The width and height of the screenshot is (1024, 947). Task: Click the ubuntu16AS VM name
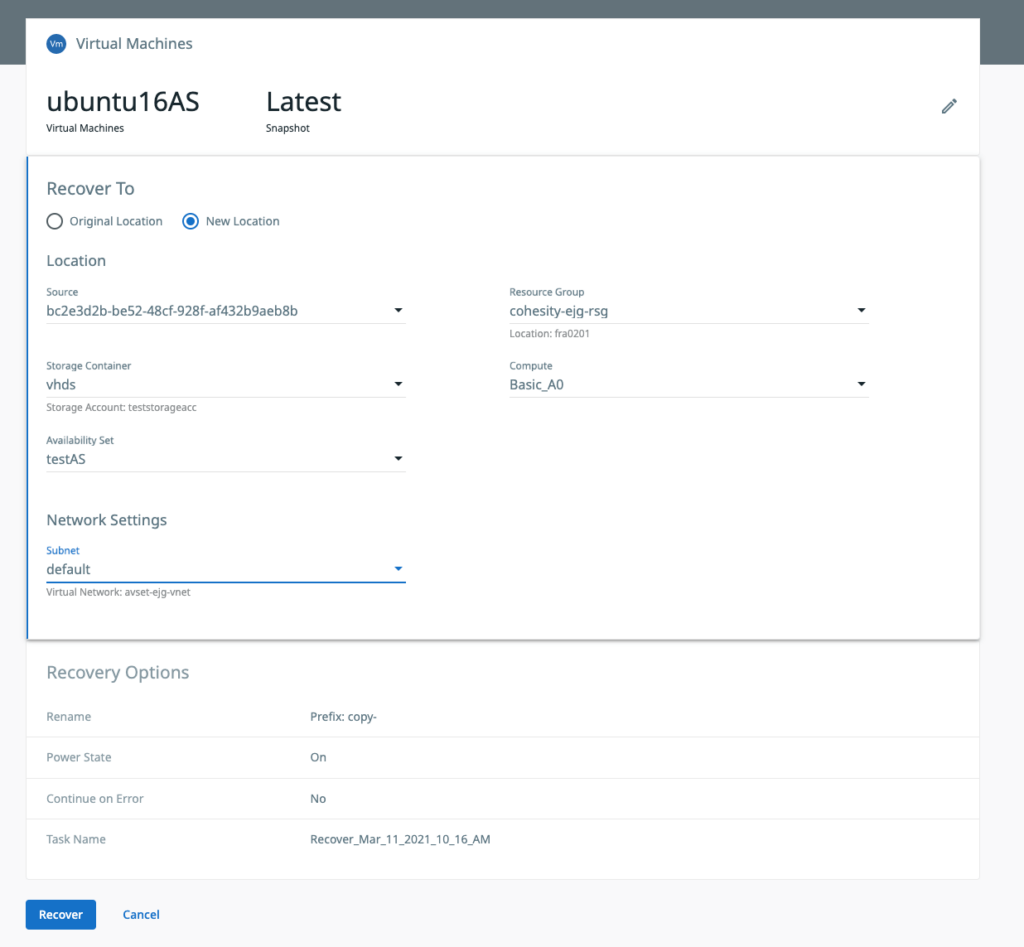123,102
